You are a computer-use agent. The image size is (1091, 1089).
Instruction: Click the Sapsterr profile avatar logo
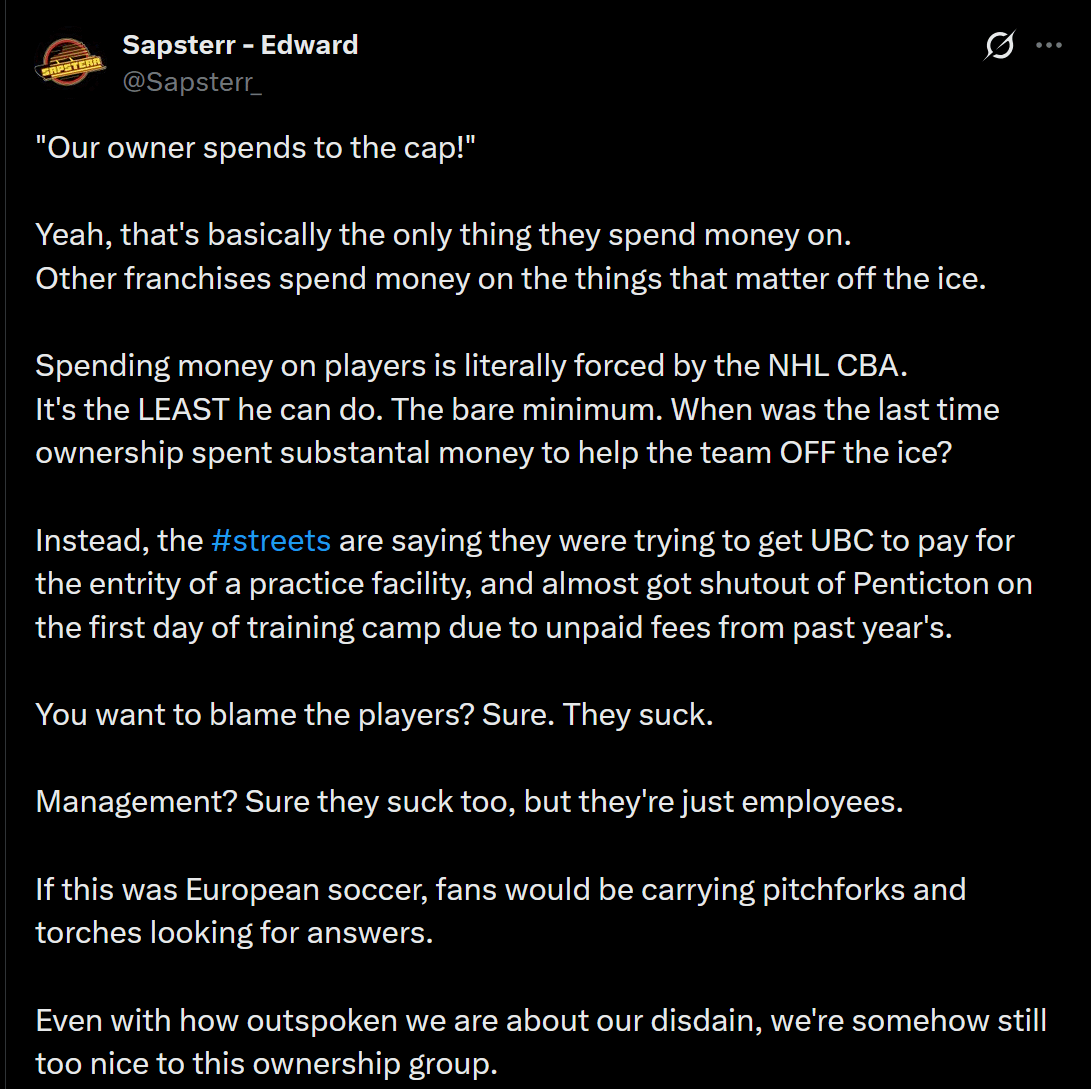tap(69, 63)
